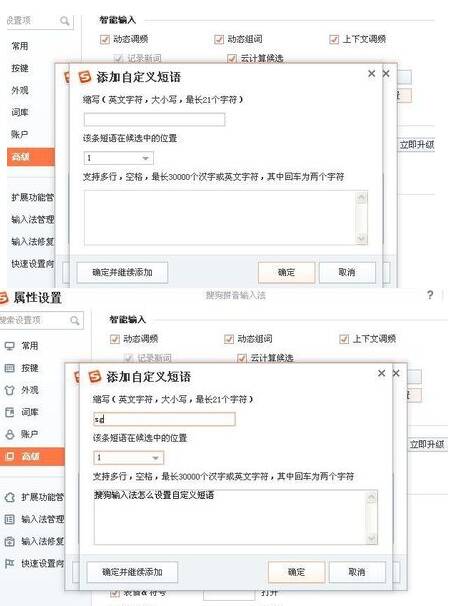Click 确定 in the empty dialog
Image resolution: width=452 pixels, height=606 pixels.
coord(286,272)
